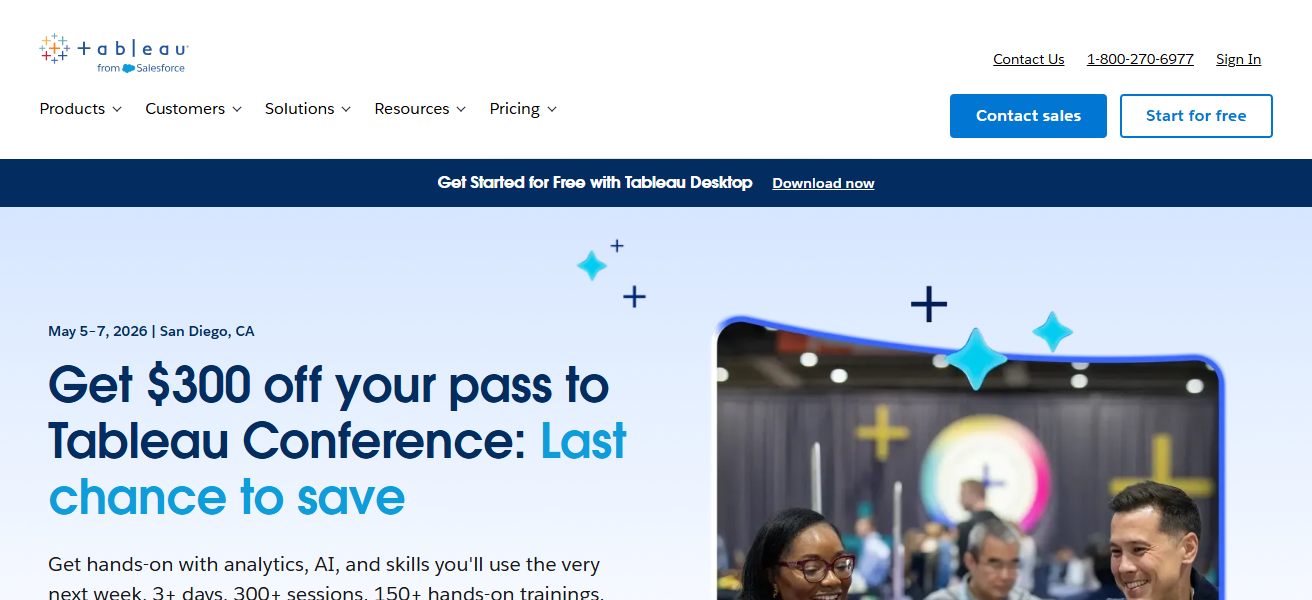Click the Sign In link
1312x600 pixels.
[1238, 59]
